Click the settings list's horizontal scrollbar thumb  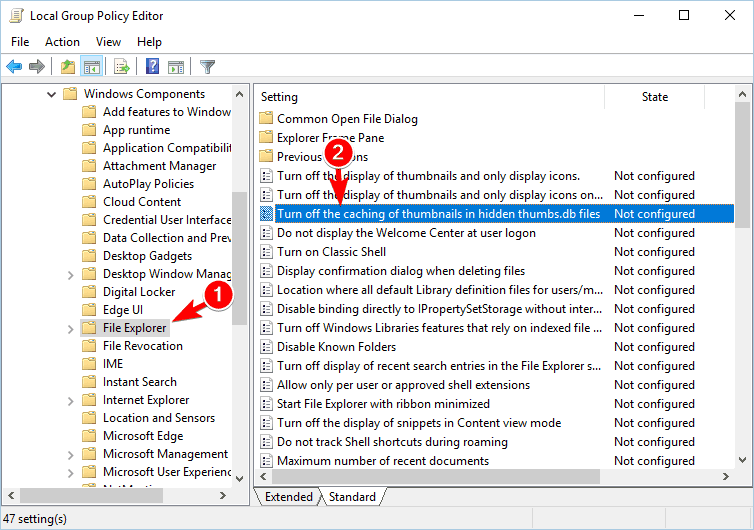[x=436, y=477]
